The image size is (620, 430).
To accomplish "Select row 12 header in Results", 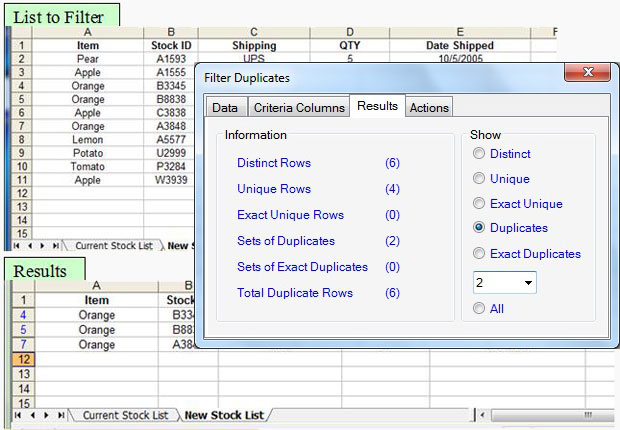I will pos(22,358).
